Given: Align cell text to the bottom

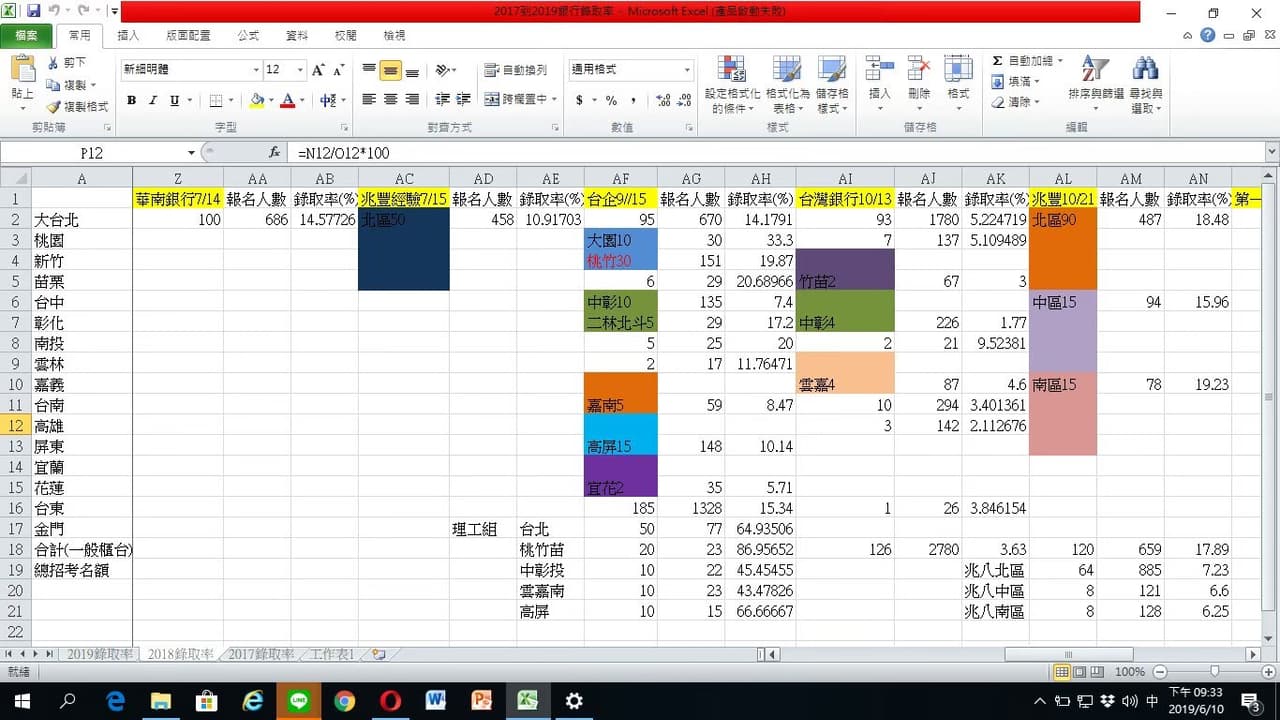Looking at the screenshot, I should tap(412, 70).
